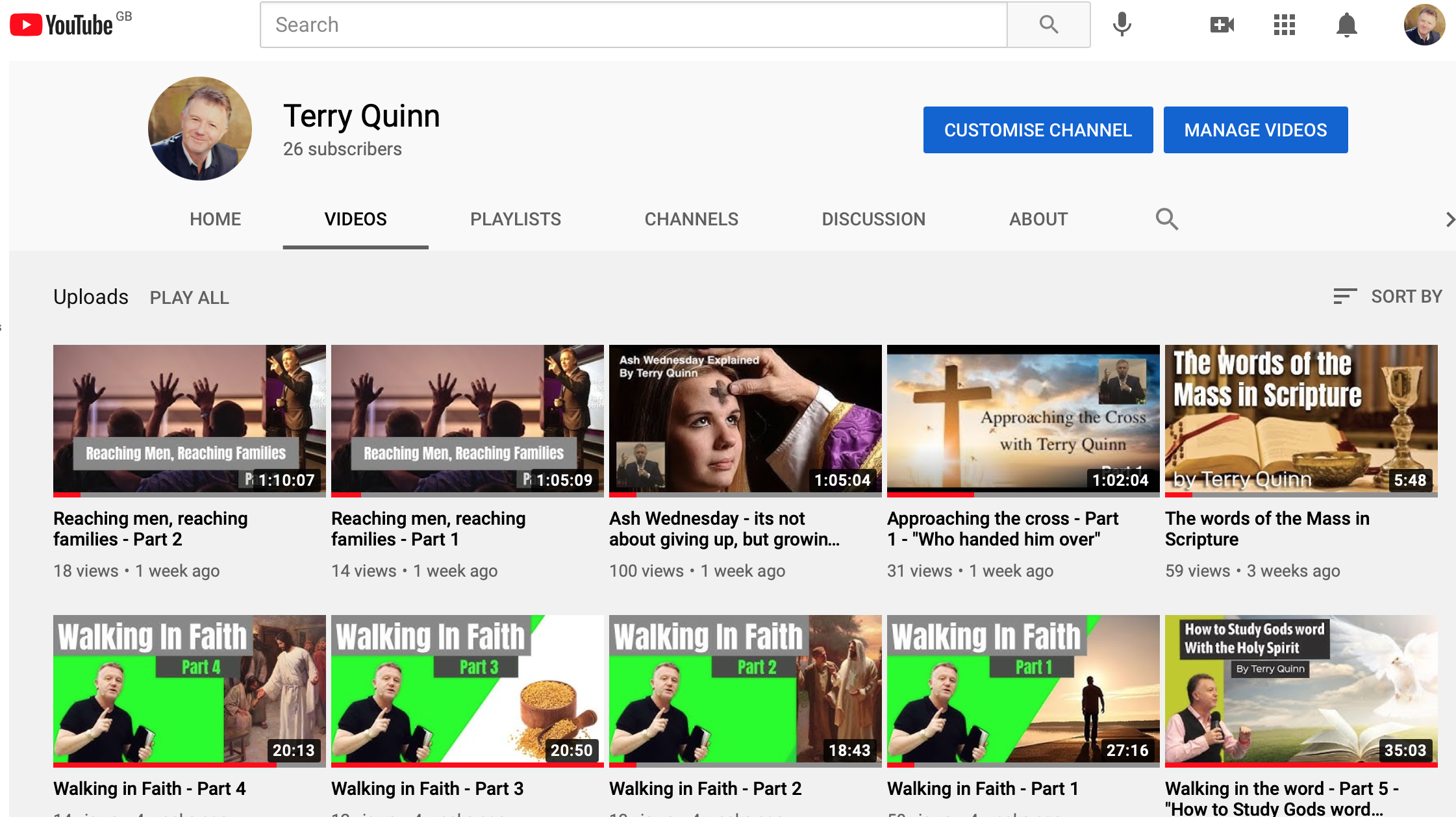Open Manage Videos
Image resolution: width=1456 pixels, height=817 pixels.
[1255, 129]
